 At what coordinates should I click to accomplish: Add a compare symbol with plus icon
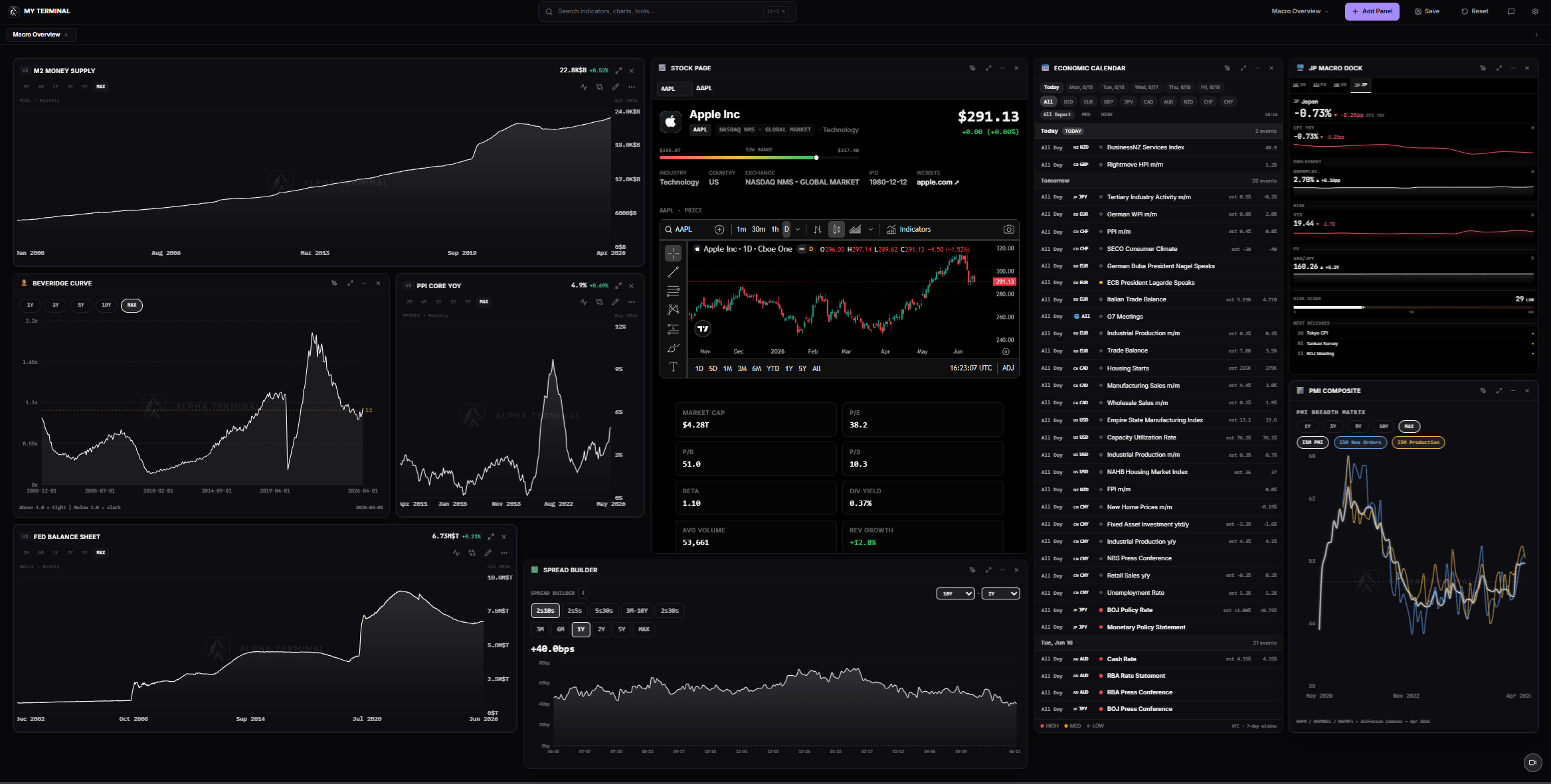point(719,229)
